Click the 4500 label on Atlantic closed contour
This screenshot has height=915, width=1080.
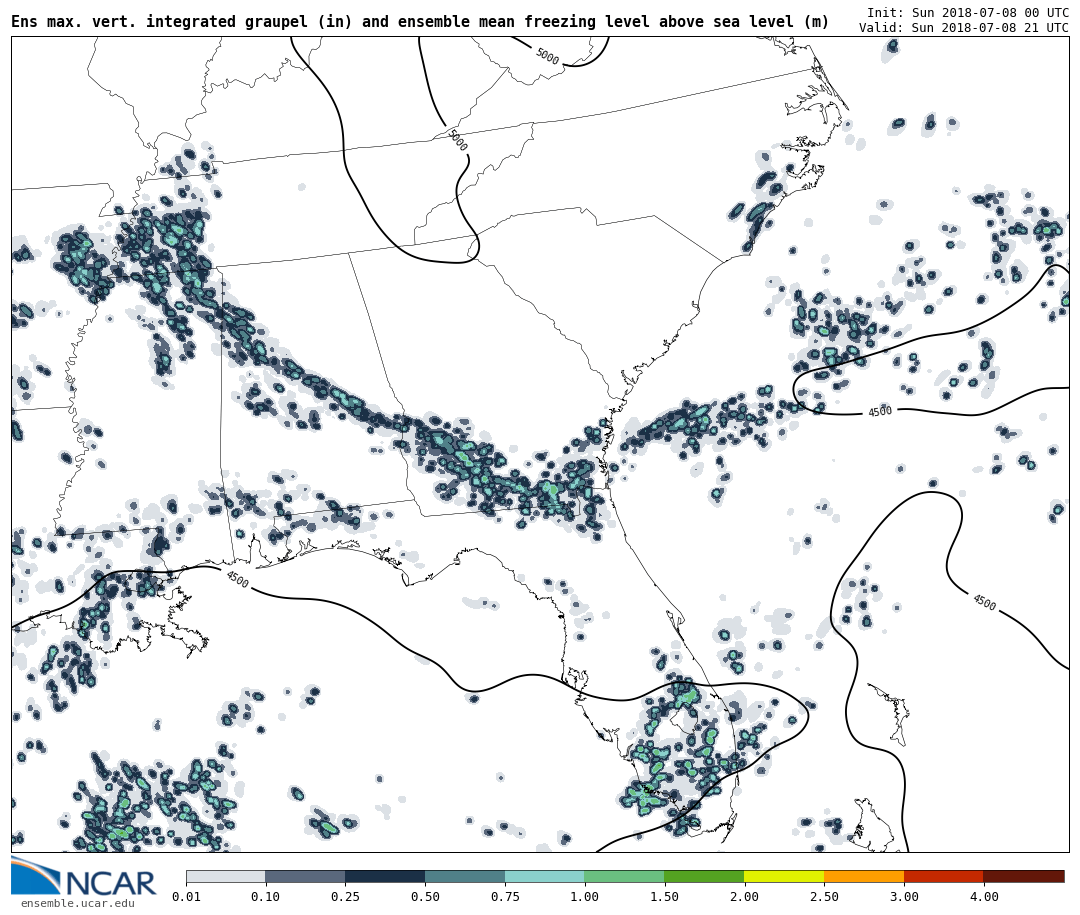tap(880, 412)
